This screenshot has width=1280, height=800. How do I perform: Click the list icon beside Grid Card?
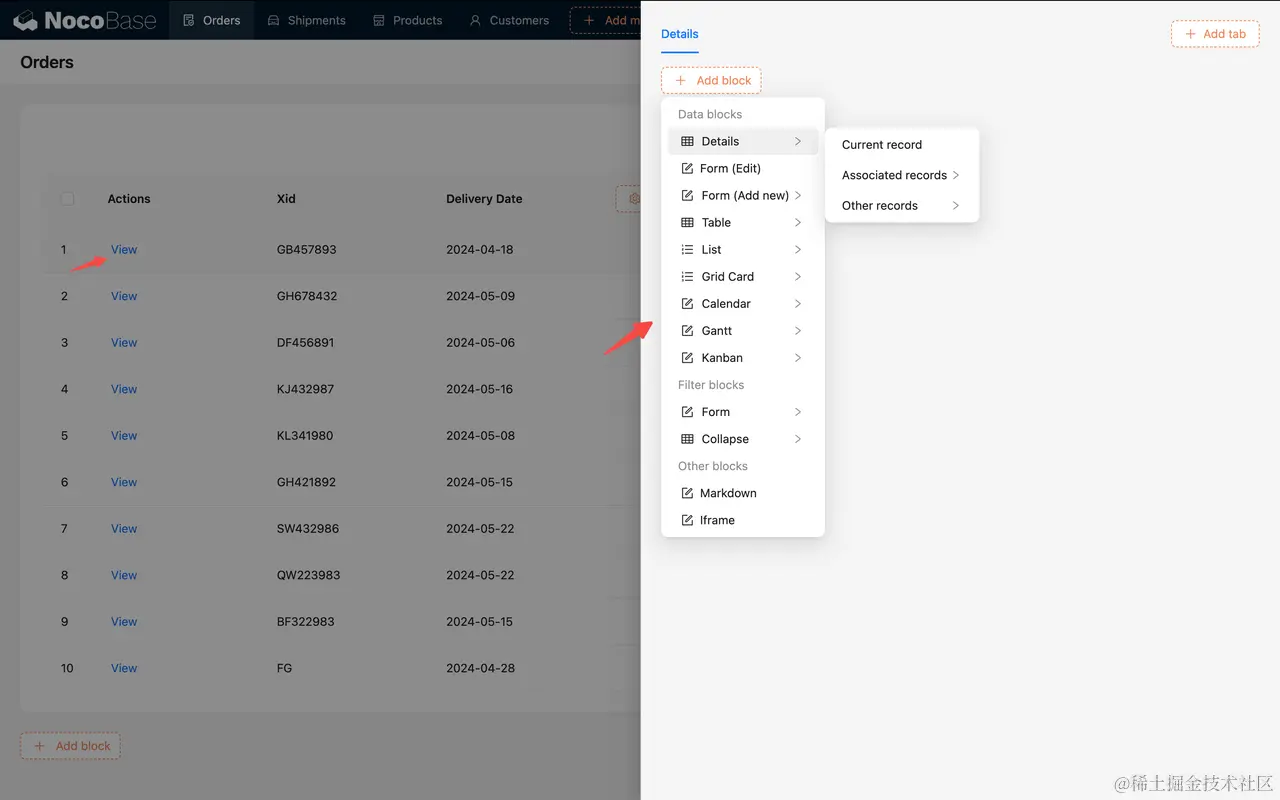(x=687, y=277)
